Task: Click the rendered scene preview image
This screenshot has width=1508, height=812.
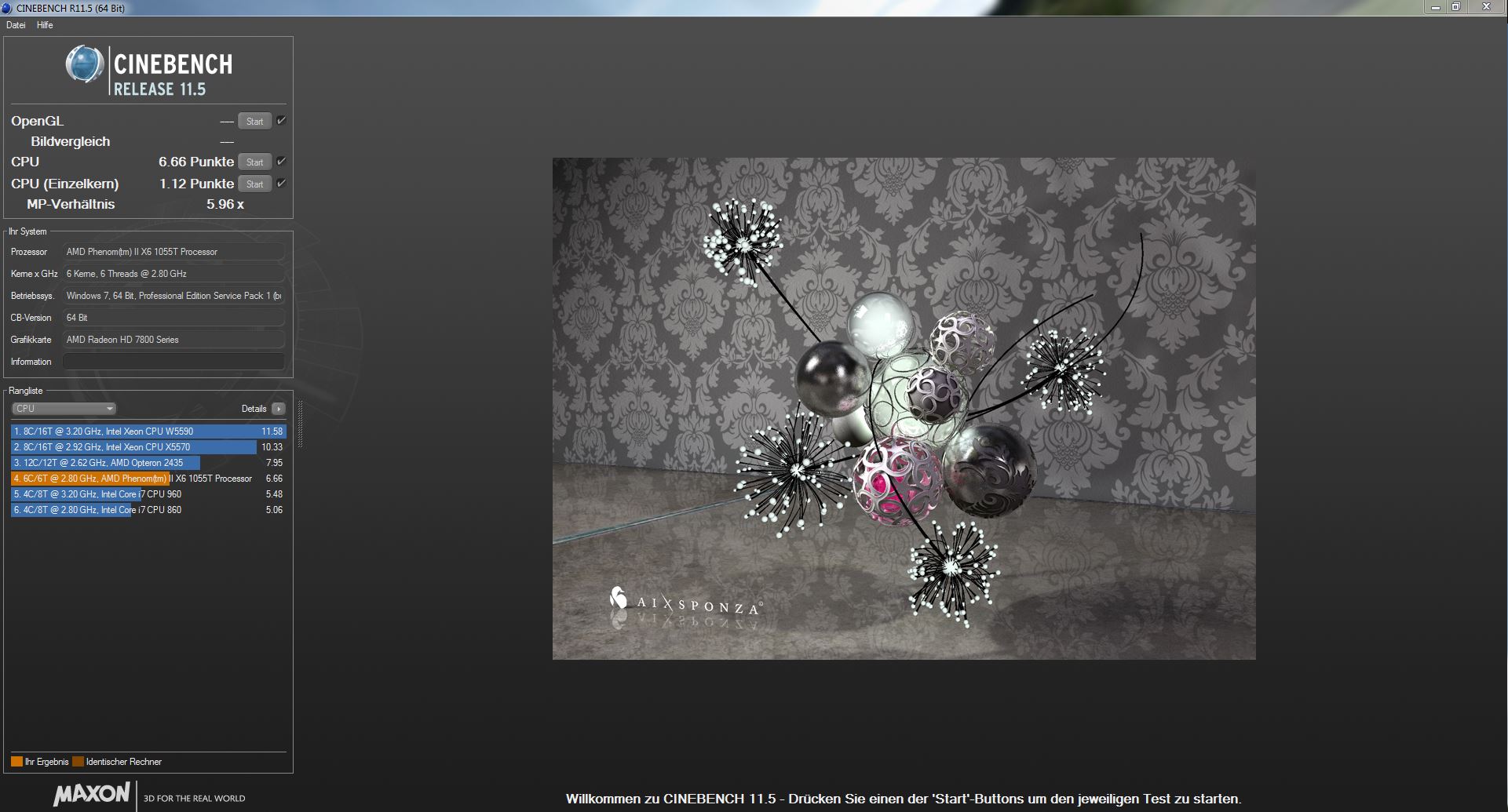Action: pos(904,409)
